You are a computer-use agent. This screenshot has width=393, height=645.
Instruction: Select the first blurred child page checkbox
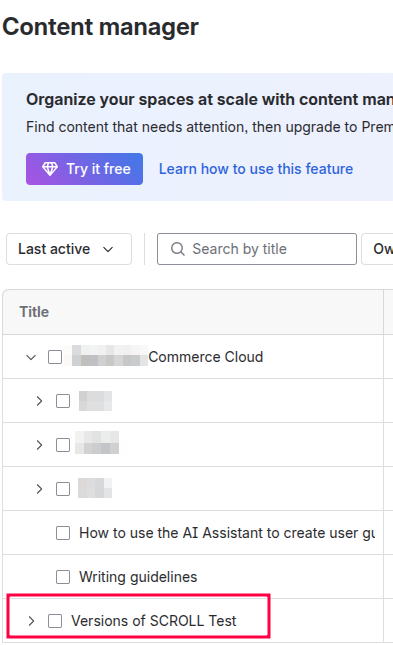pos(63,401)
